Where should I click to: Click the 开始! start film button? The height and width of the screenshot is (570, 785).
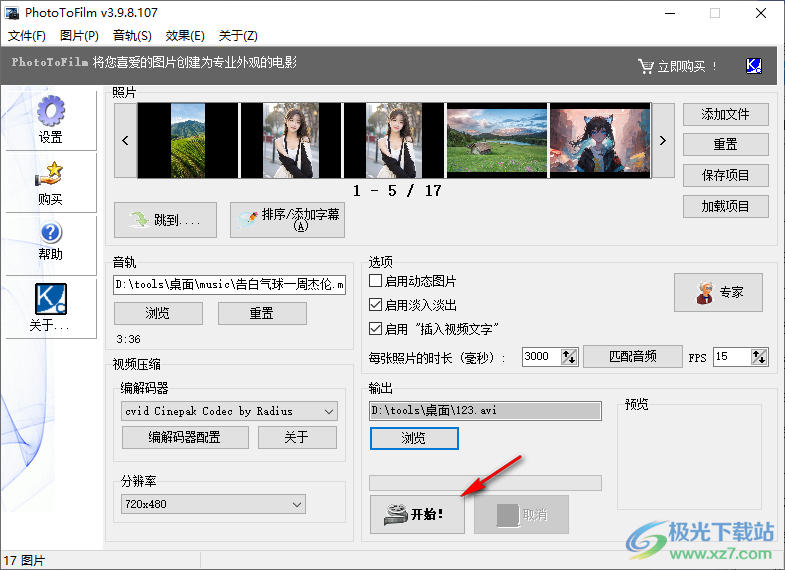click(417, 514)
